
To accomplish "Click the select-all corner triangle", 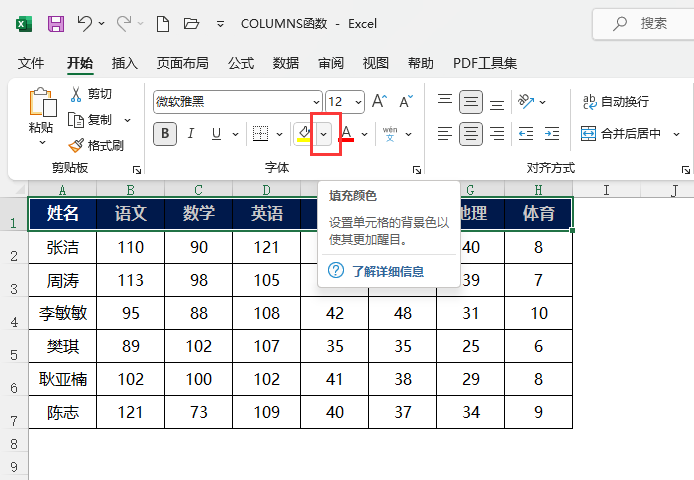I will tap(20, 190).
